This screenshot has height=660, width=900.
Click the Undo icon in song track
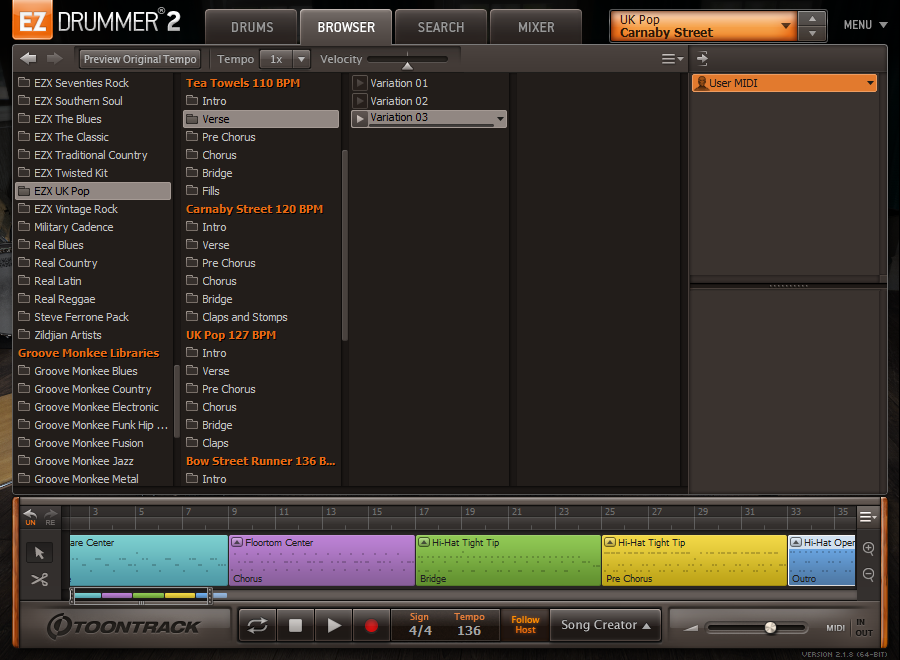(30, 517)
